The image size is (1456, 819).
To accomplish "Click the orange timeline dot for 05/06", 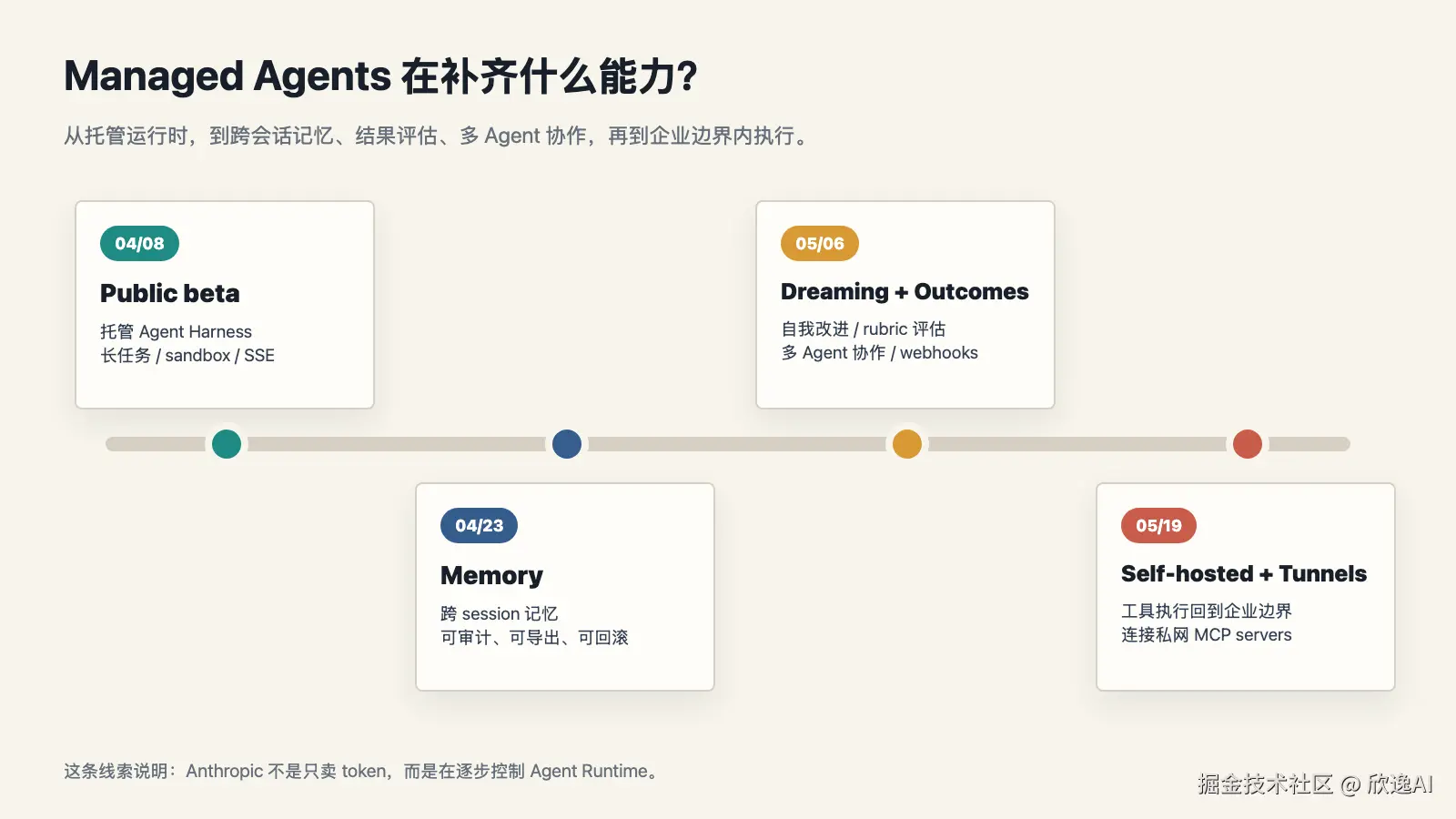I will click(x=907, y=444).
